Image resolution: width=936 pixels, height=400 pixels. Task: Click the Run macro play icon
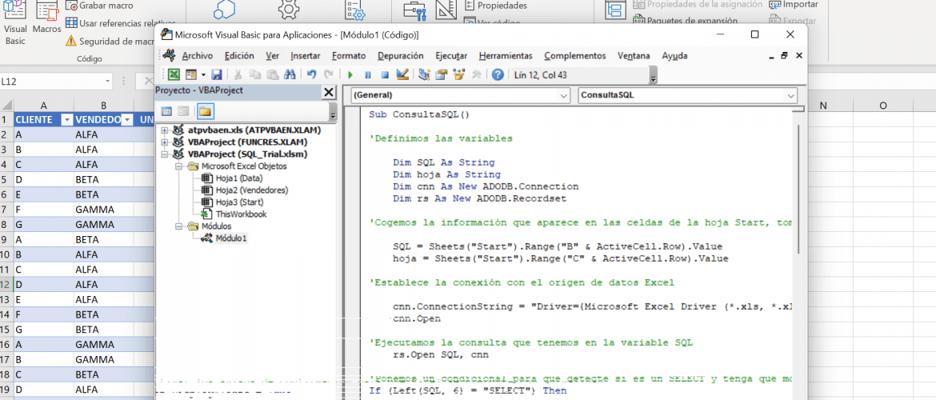click(351, 75)
